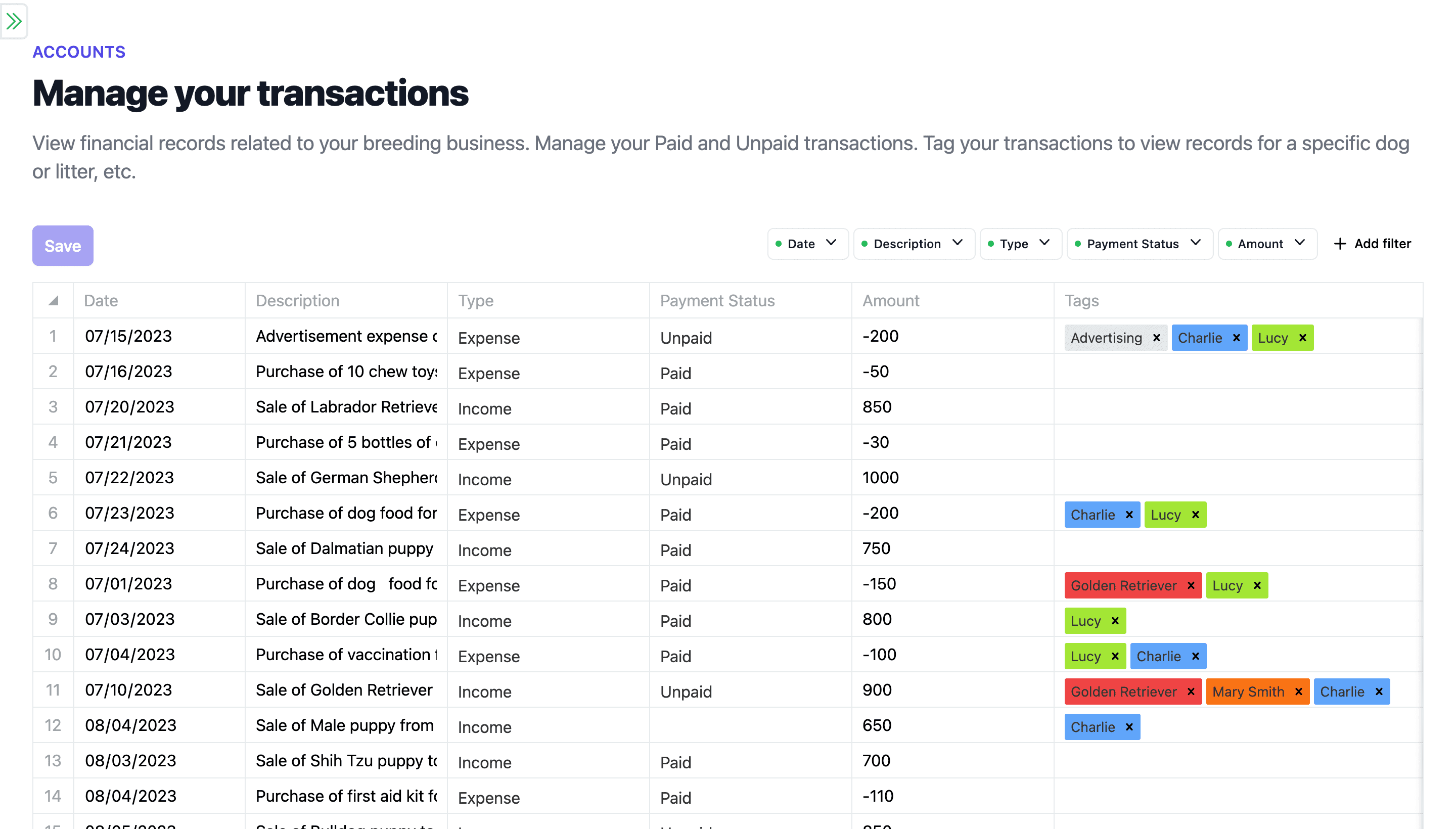
Task: Click the plus icon next to Add filter
Action: tap(1339, 244)
